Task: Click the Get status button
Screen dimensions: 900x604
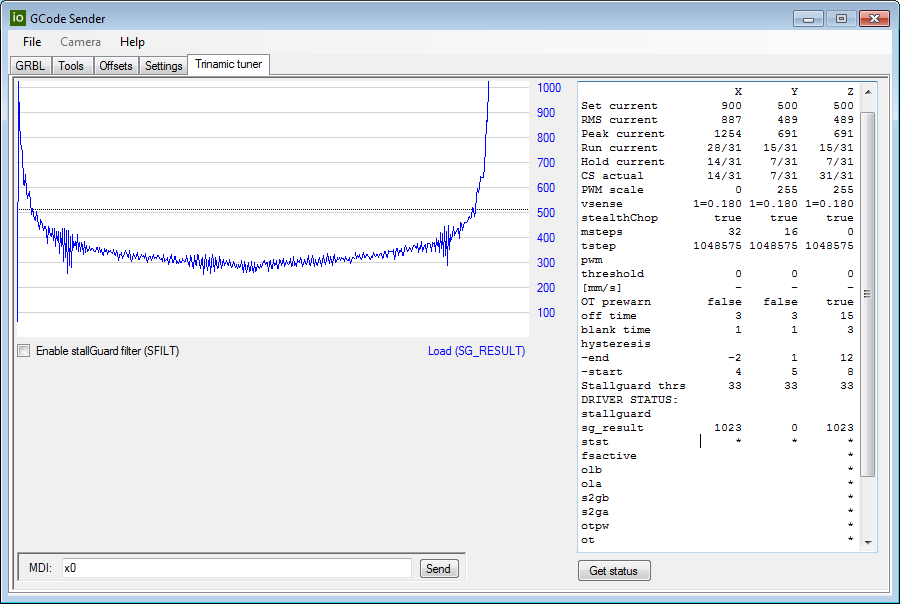Action: click(614, 571)
